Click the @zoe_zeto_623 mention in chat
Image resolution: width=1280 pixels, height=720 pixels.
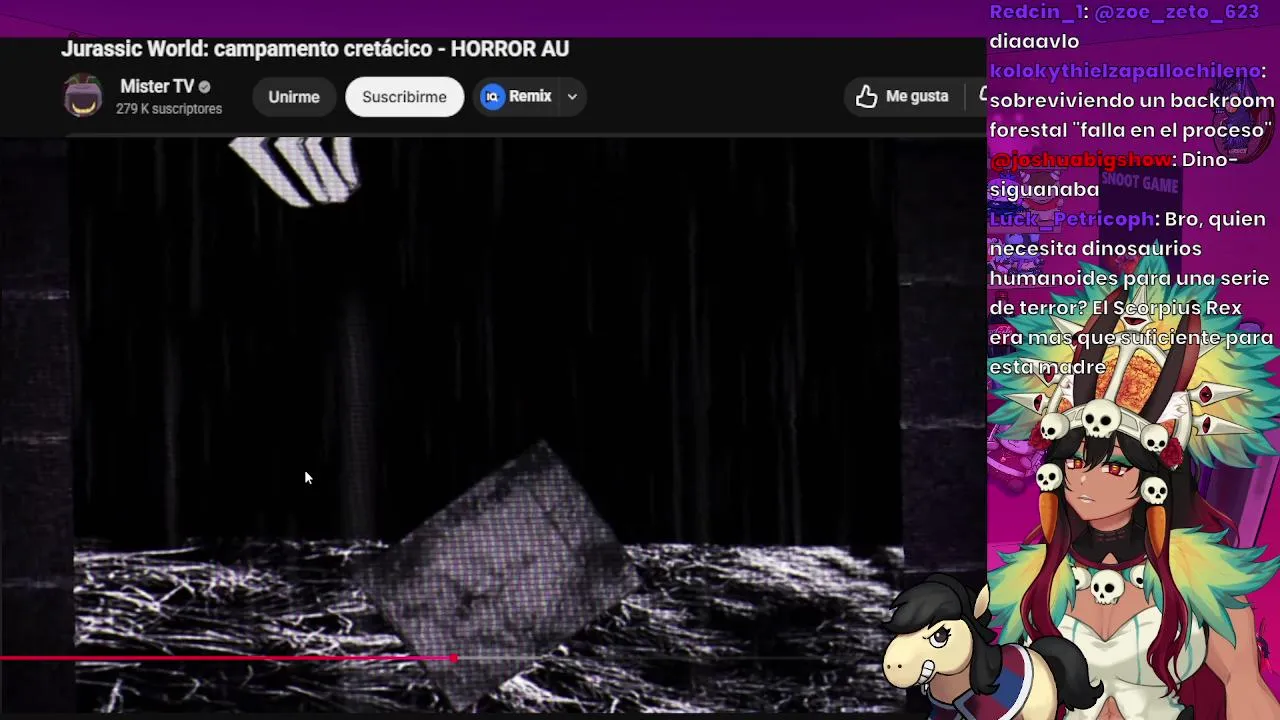coord(1177,12)
